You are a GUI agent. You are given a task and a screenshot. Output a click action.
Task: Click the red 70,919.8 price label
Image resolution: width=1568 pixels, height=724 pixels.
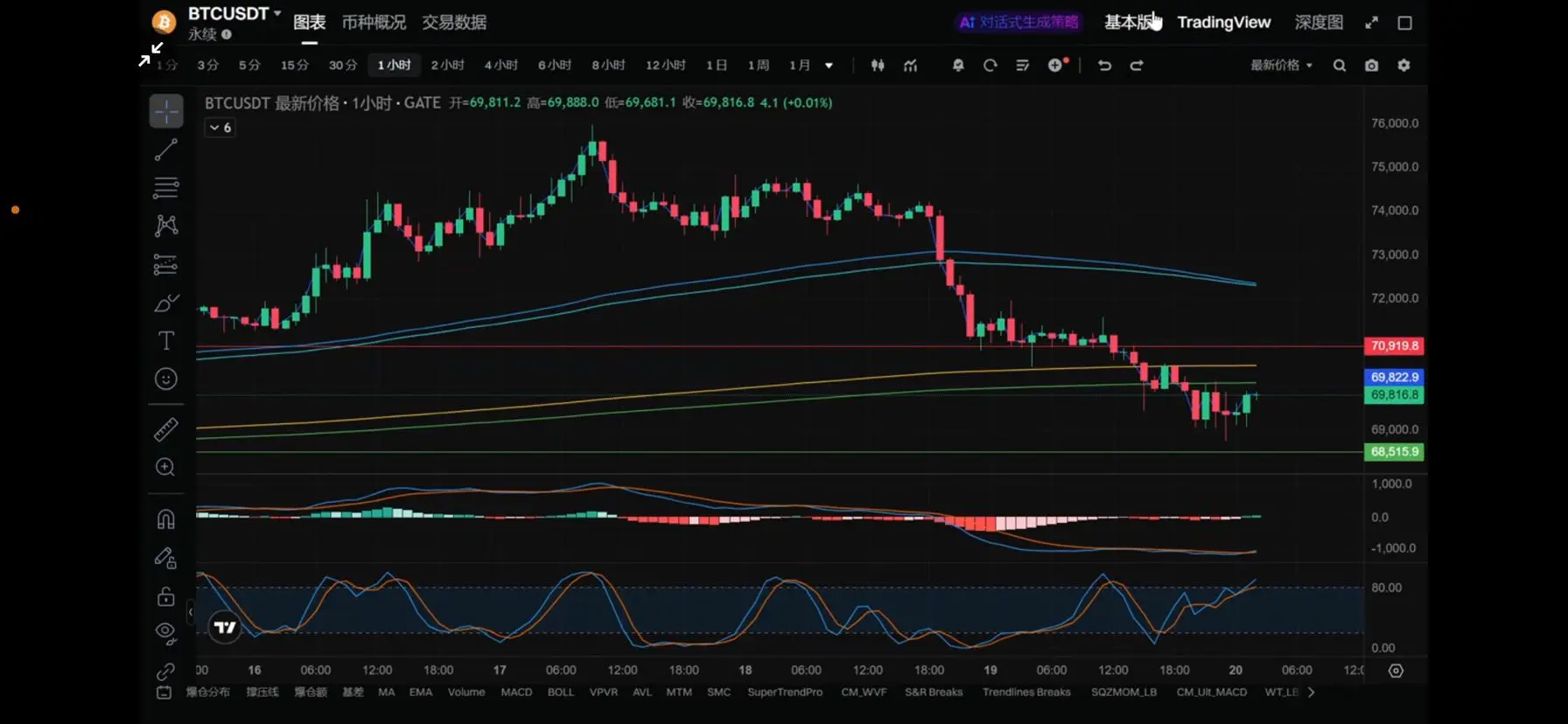1395,346
